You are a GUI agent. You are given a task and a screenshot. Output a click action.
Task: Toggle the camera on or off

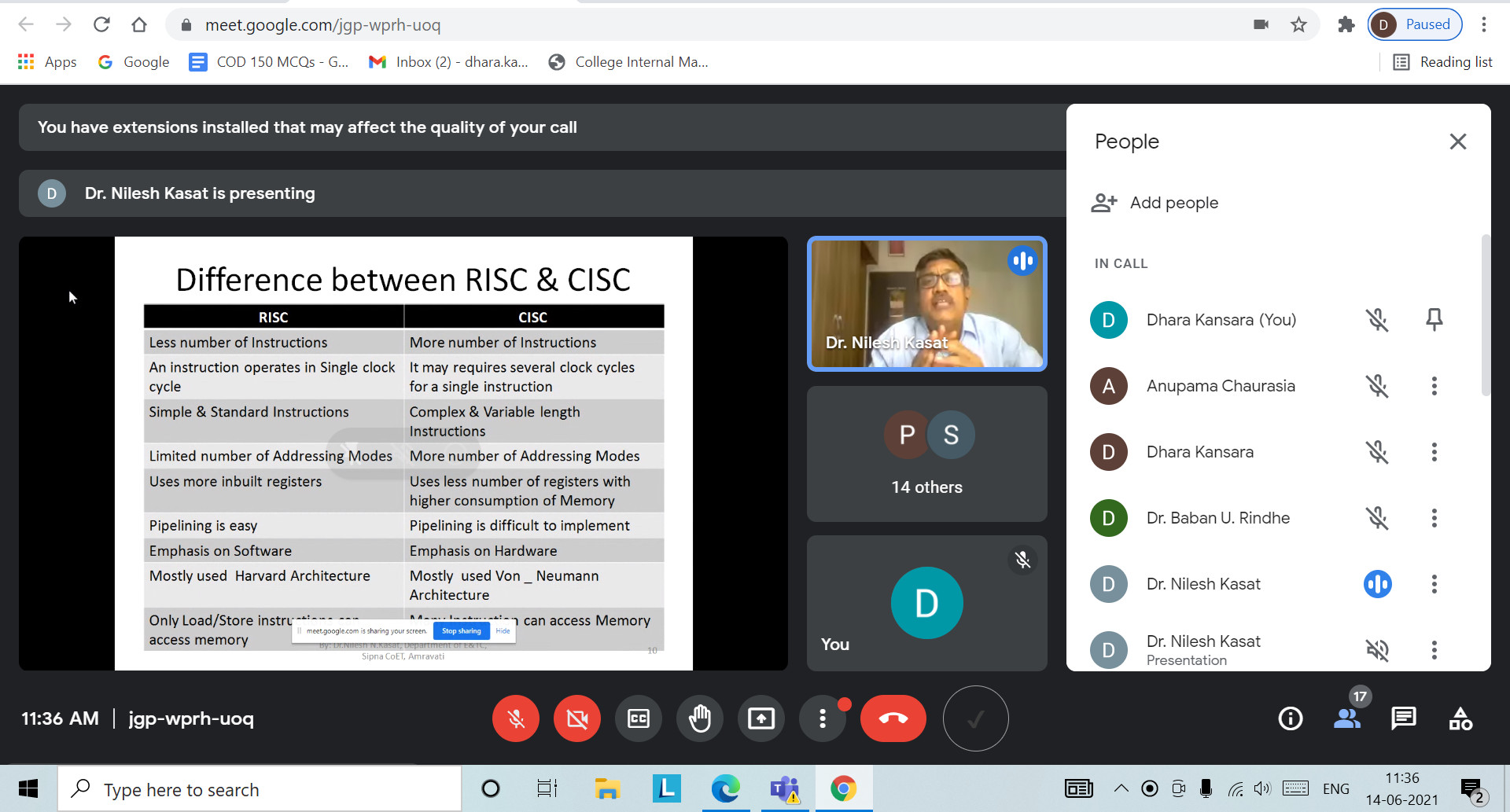(576, 718)
